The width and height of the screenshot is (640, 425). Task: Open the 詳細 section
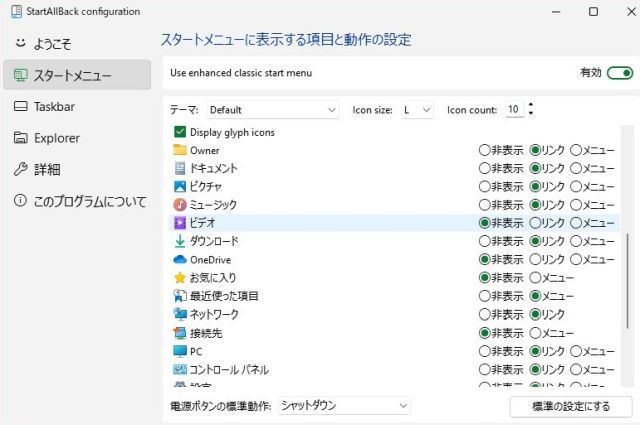(x=77, y=169)
